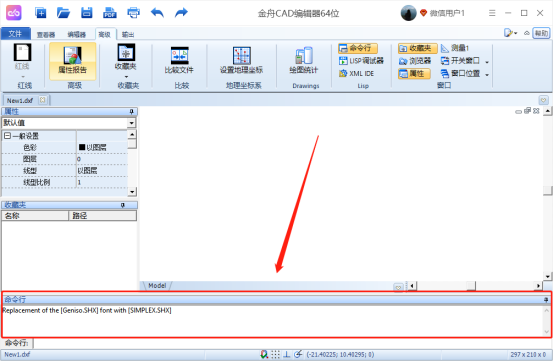This screenshot has height=361, width=554.
Task: Open the 文件 menu tab
Action: 16,34
